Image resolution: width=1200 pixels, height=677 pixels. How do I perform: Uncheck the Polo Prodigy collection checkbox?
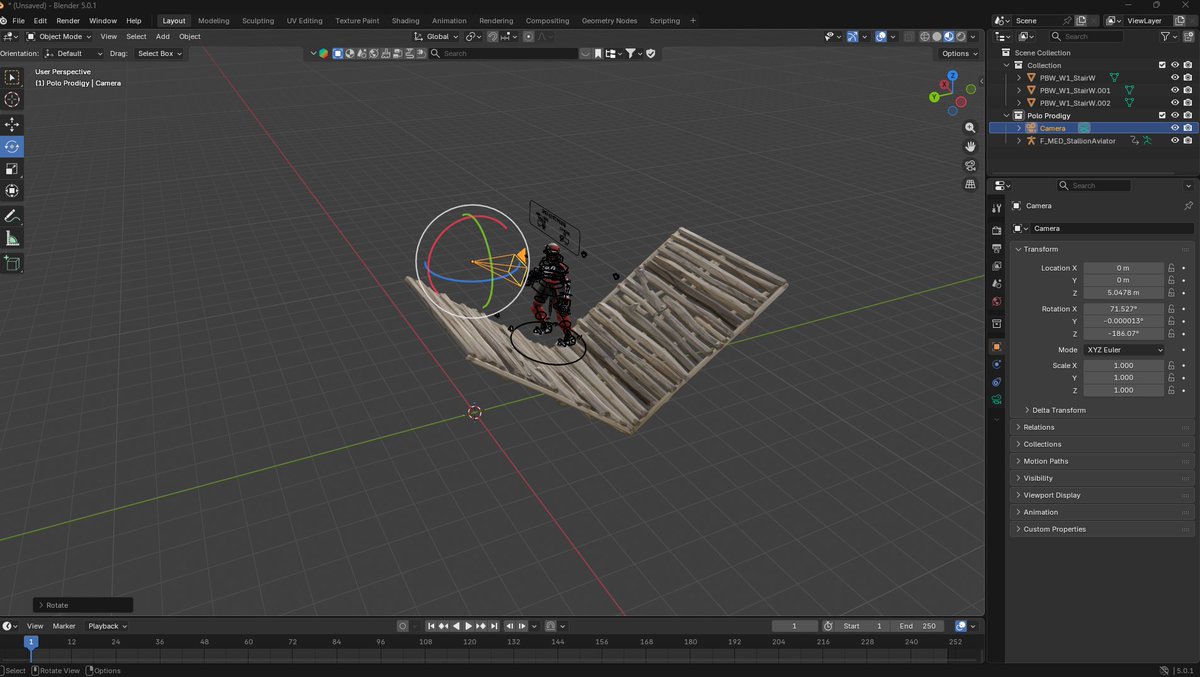coord(1162,115)
